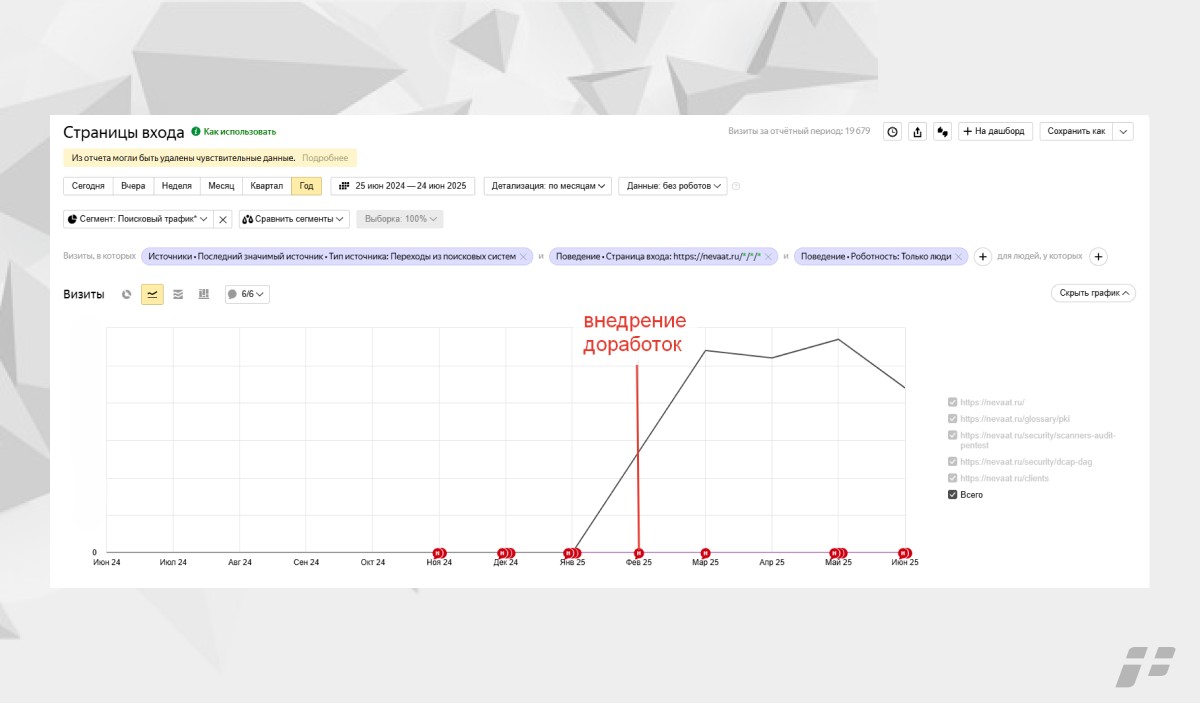Click the report export icon
This screenshot has width=1200, height=703.
point(917,132)
